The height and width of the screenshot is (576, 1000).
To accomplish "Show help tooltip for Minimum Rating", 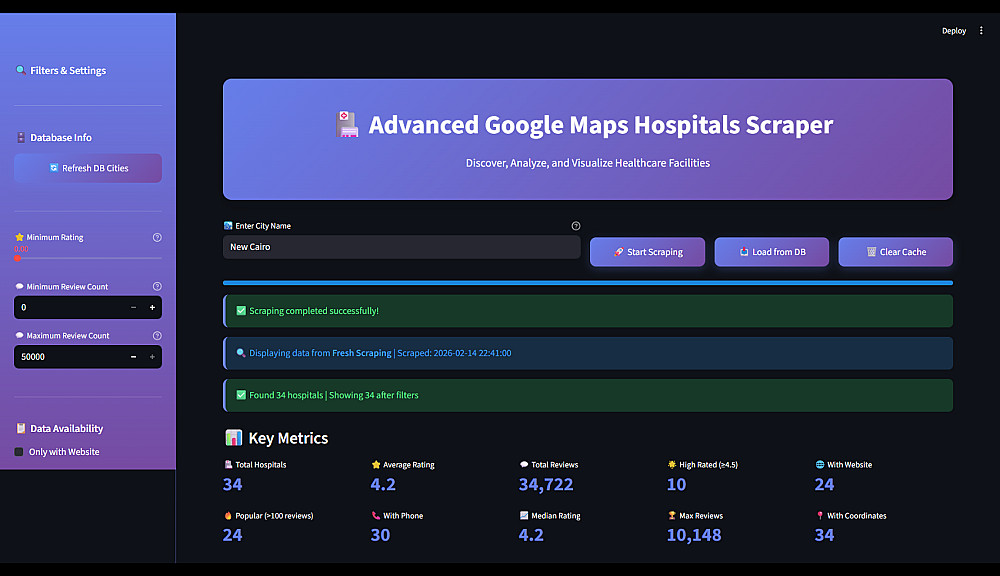I will pos(157,237).
